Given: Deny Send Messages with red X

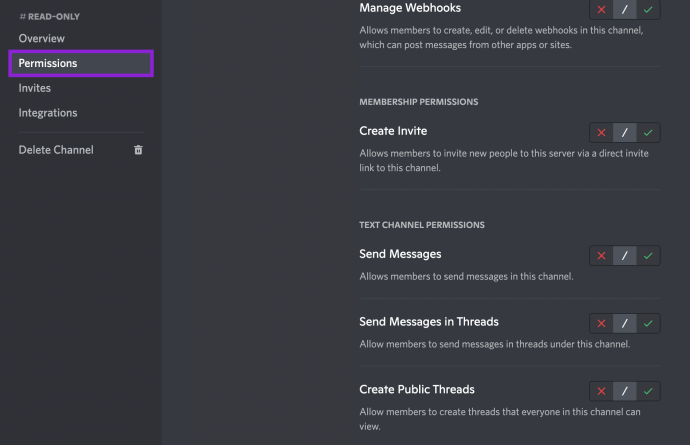Looking at the screenshot, I should click(x=601, y=256).
